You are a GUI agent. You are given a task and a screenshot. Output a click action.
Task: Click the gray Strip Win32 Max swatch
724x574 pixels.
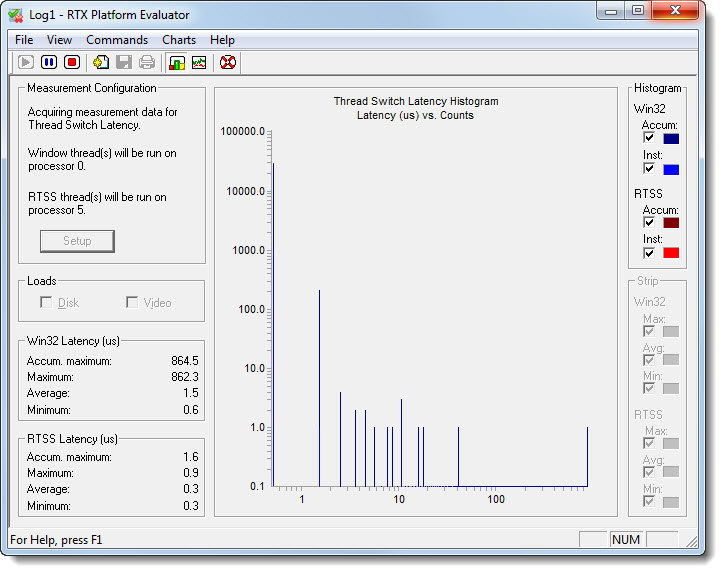click(671, 332)
